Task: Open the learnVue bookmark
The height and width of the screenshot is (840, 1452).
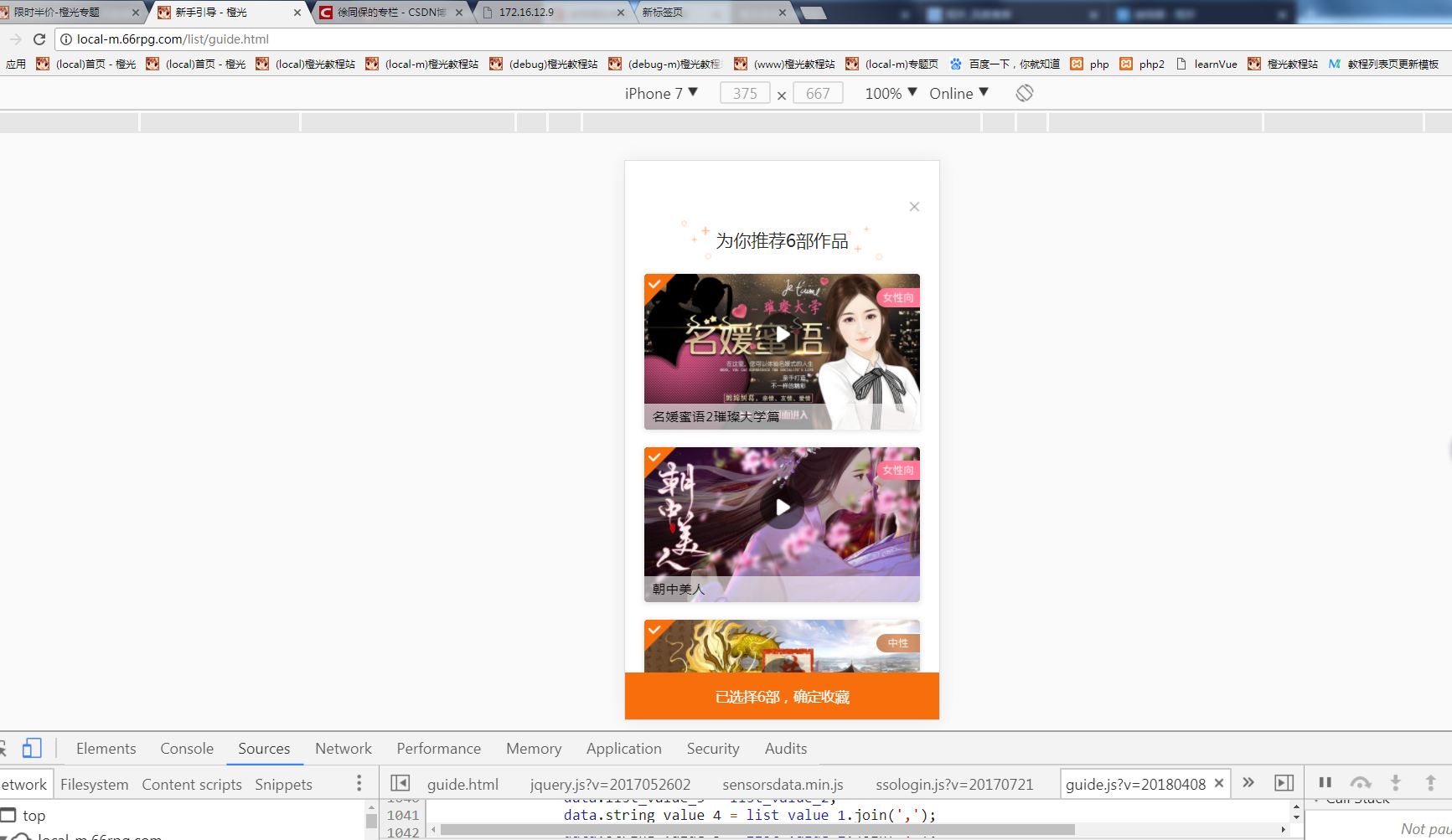Action: (1207, 64)
